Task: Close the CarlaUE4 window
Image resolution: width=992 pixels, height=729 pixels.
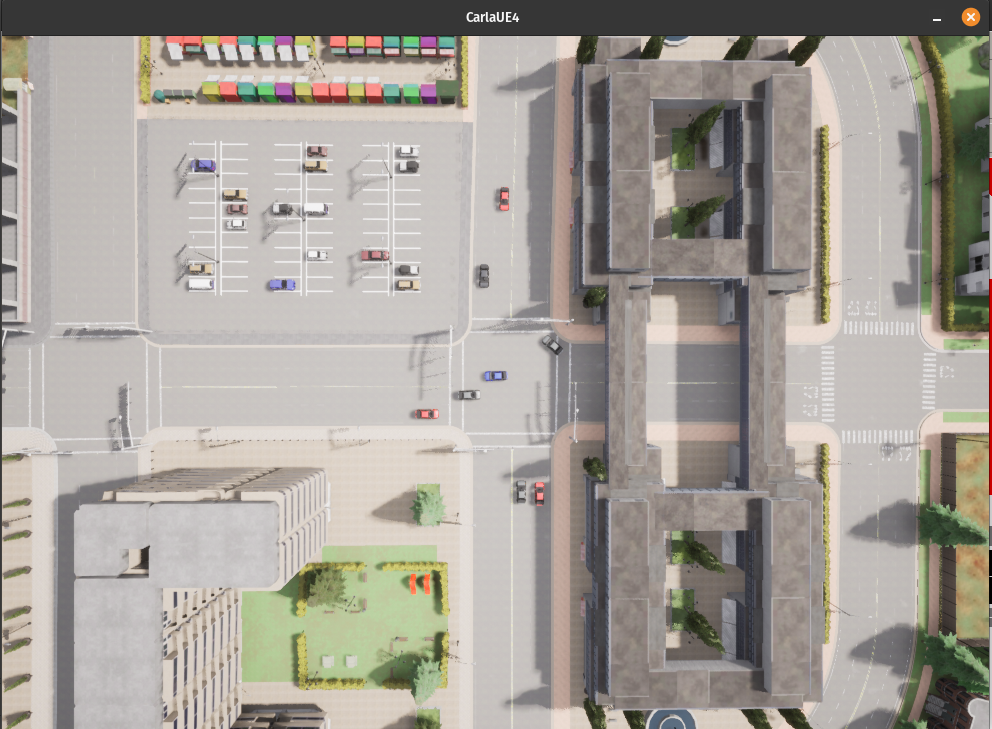Action: tap(970, 17)
